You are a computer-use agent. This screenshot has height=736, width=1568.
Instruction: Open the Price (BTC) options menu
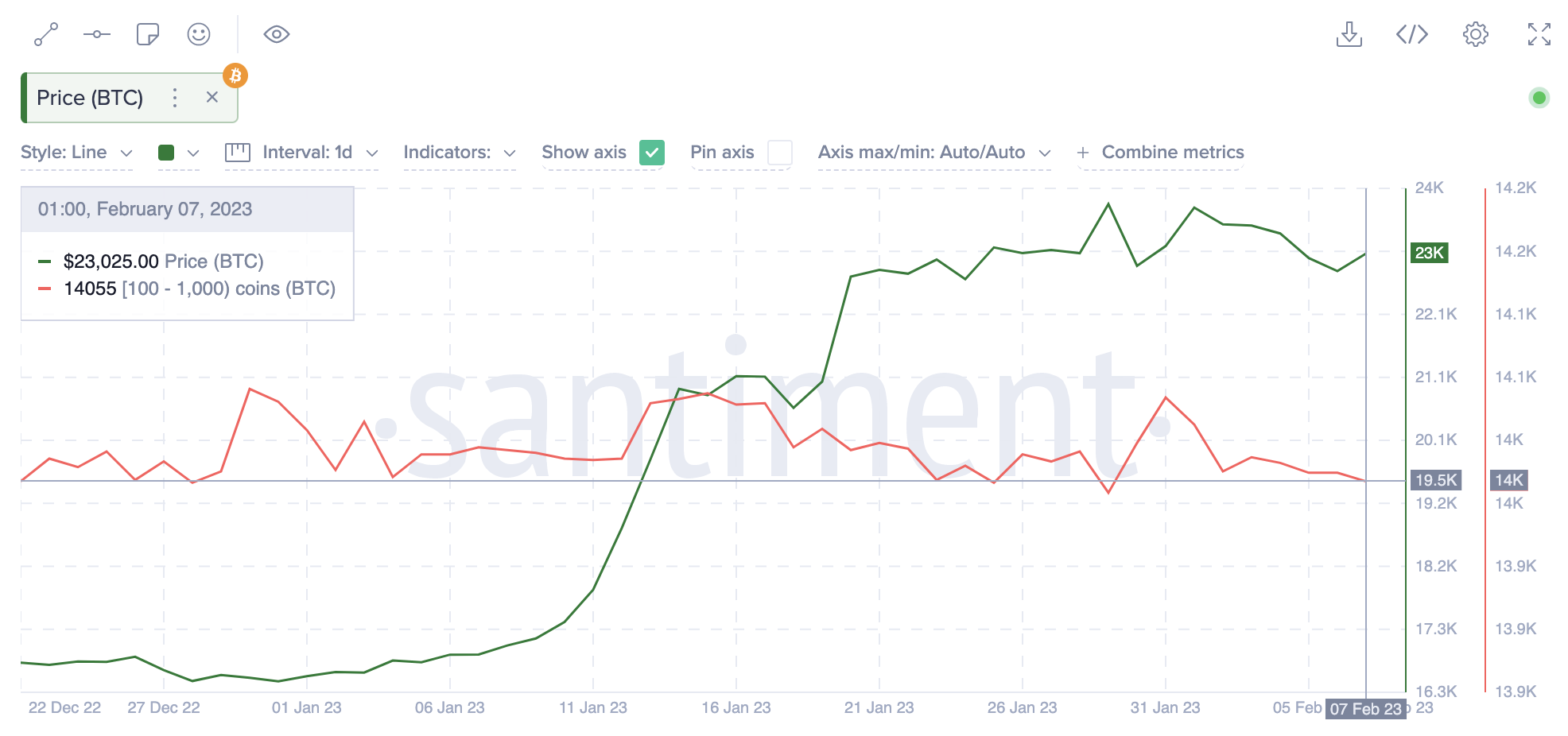click(x=174, y=97)
